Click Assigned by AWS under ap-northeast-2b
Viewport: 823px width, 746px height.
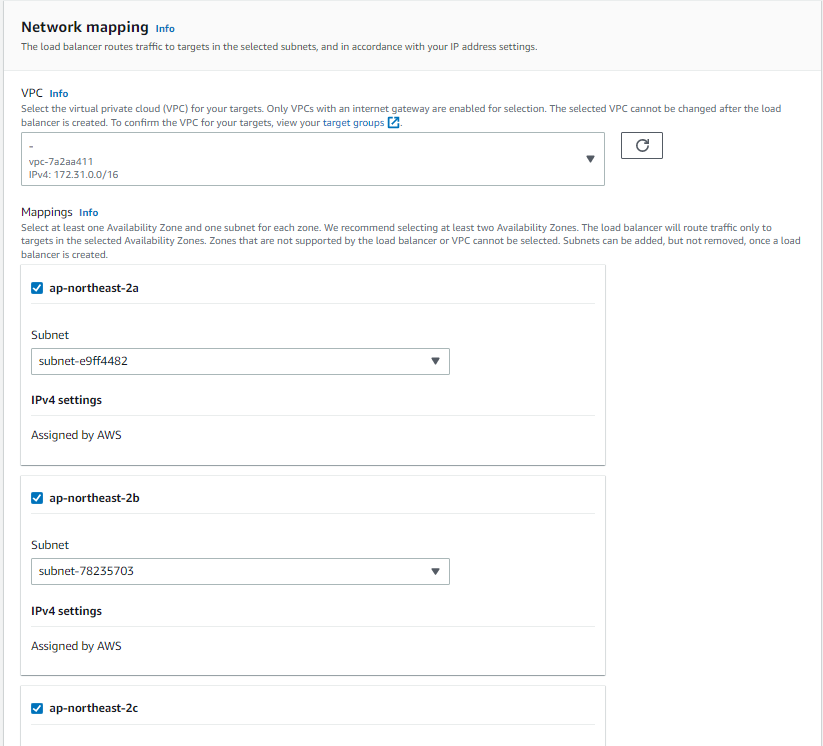(76, 646)
